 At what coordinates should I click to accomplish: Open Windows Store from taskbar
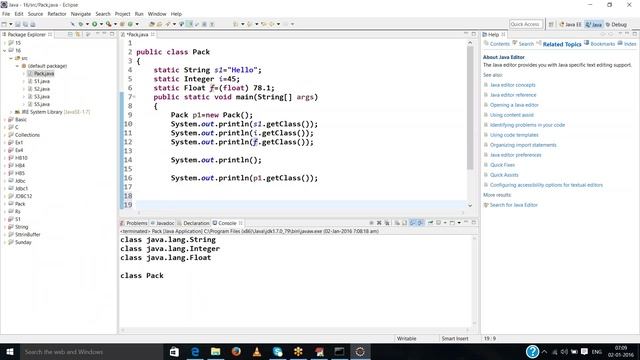[174, 351]
